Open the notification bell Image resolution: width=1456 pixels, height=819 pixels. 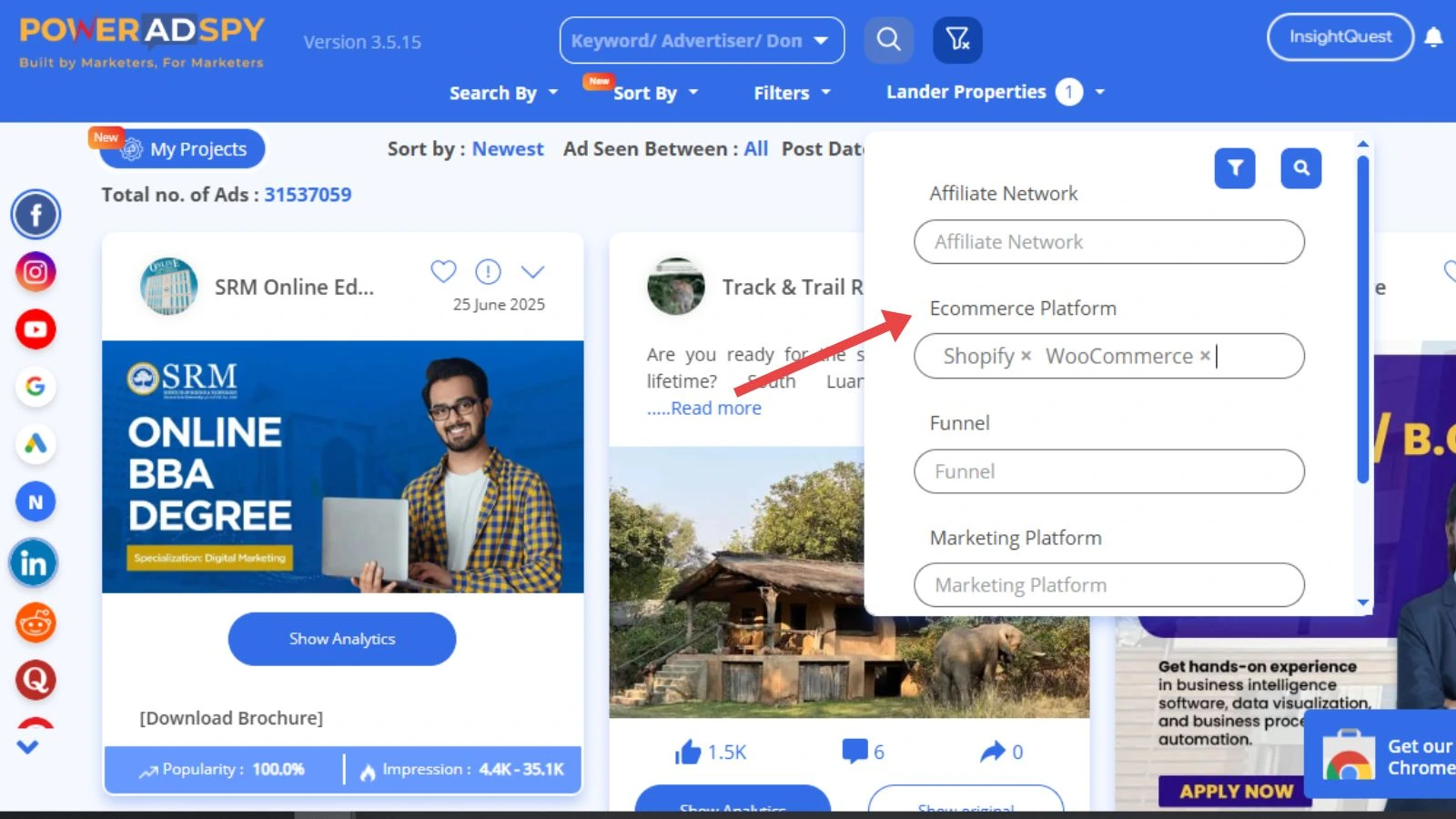[1433, 37]
